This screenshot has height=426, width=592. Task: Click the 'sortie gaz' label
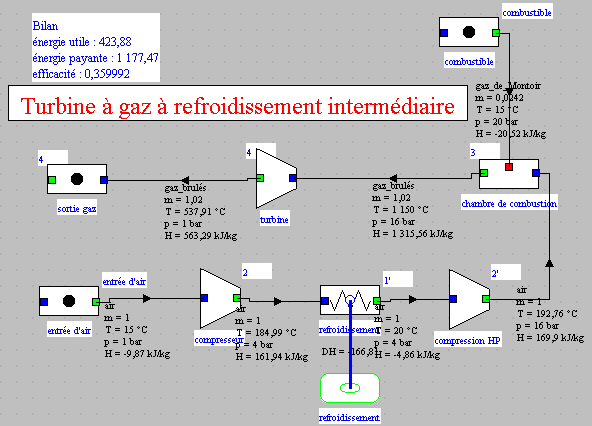click(x=77, y=208)
